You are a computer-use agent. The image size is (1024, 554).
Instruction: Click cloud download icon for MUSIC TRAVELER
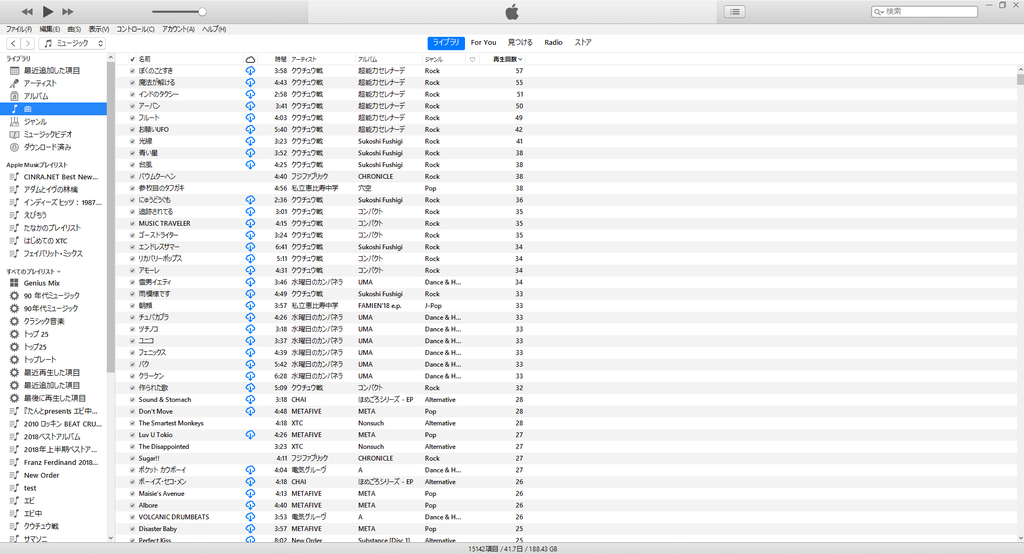(x=250, y=223)
